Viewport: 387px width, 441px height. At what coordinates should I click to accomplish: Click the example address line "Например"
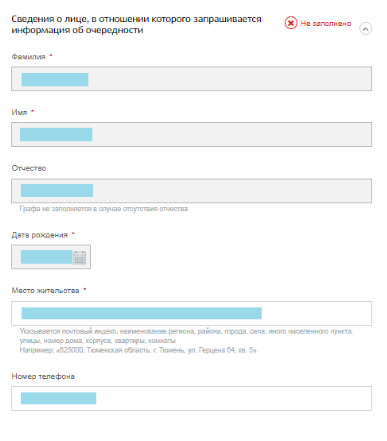pos(138,350)
